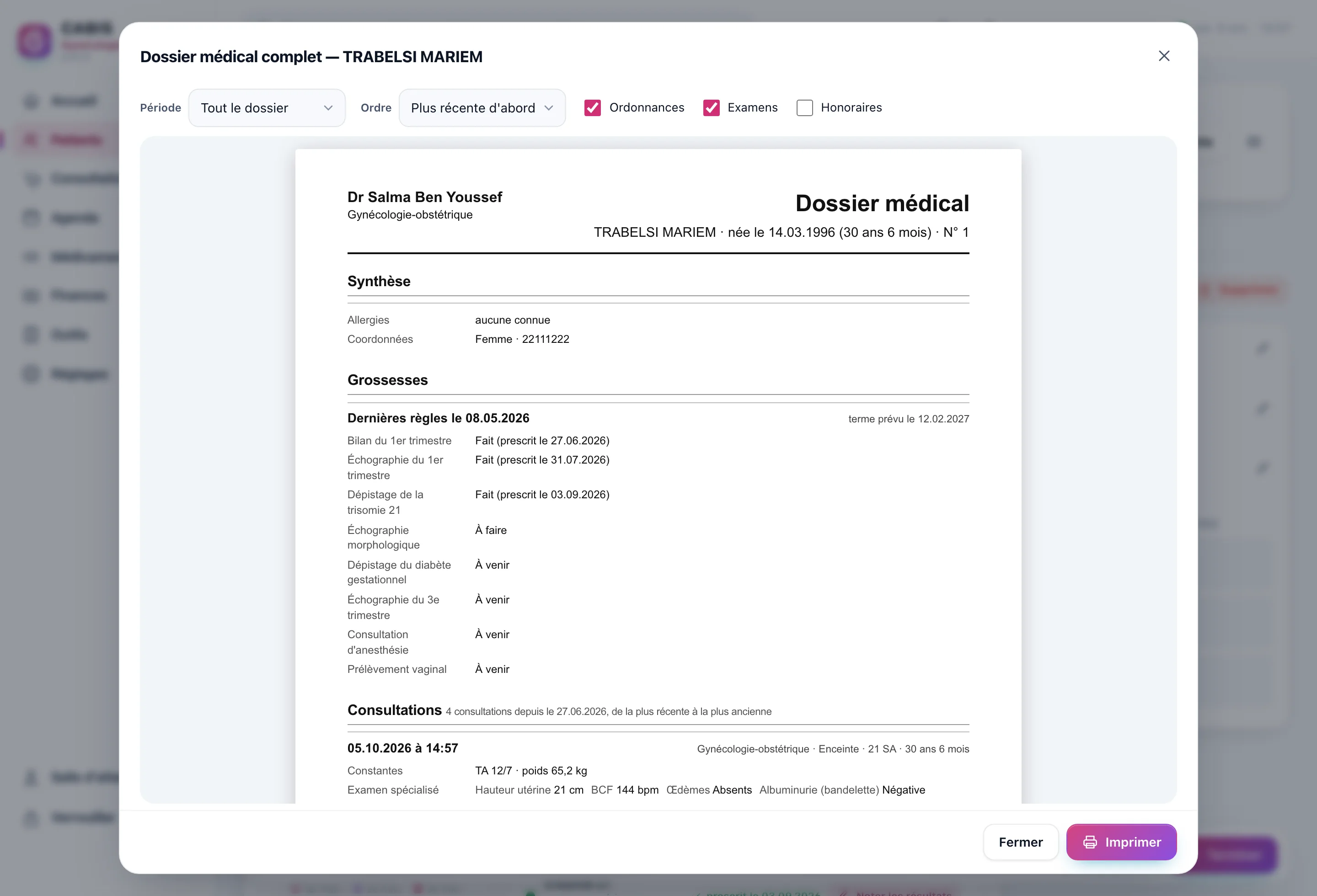Click the Consultations section heading
This screenshot has height=896, width=1317.
click(x=395, y=710)
